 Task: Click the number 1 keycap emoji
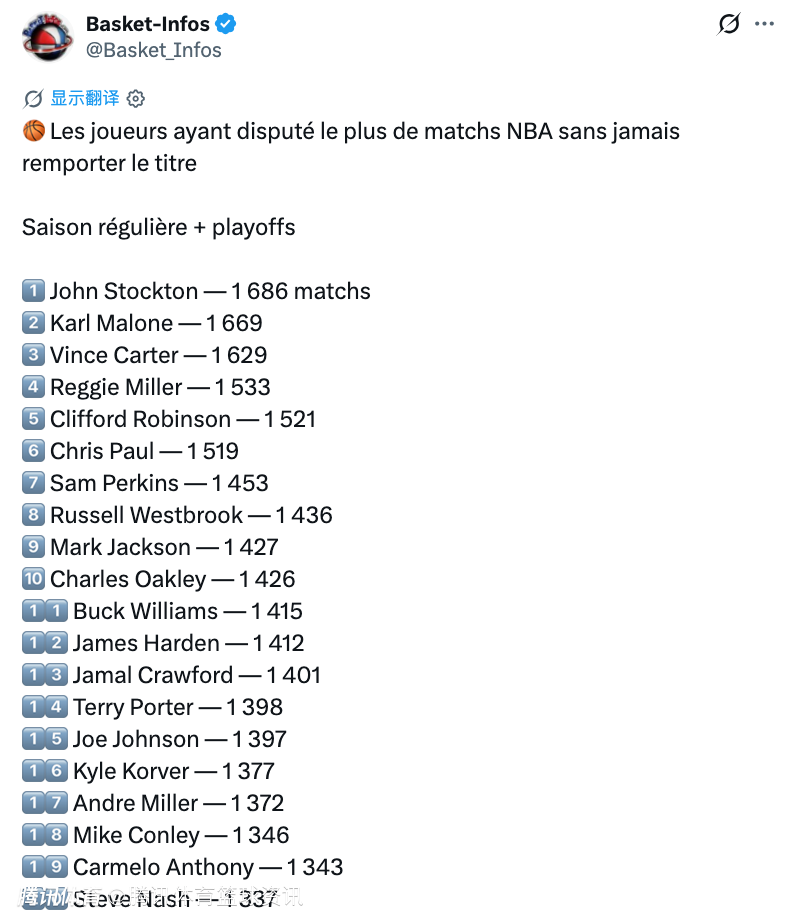pyautogui.click(x=34, y=290)
